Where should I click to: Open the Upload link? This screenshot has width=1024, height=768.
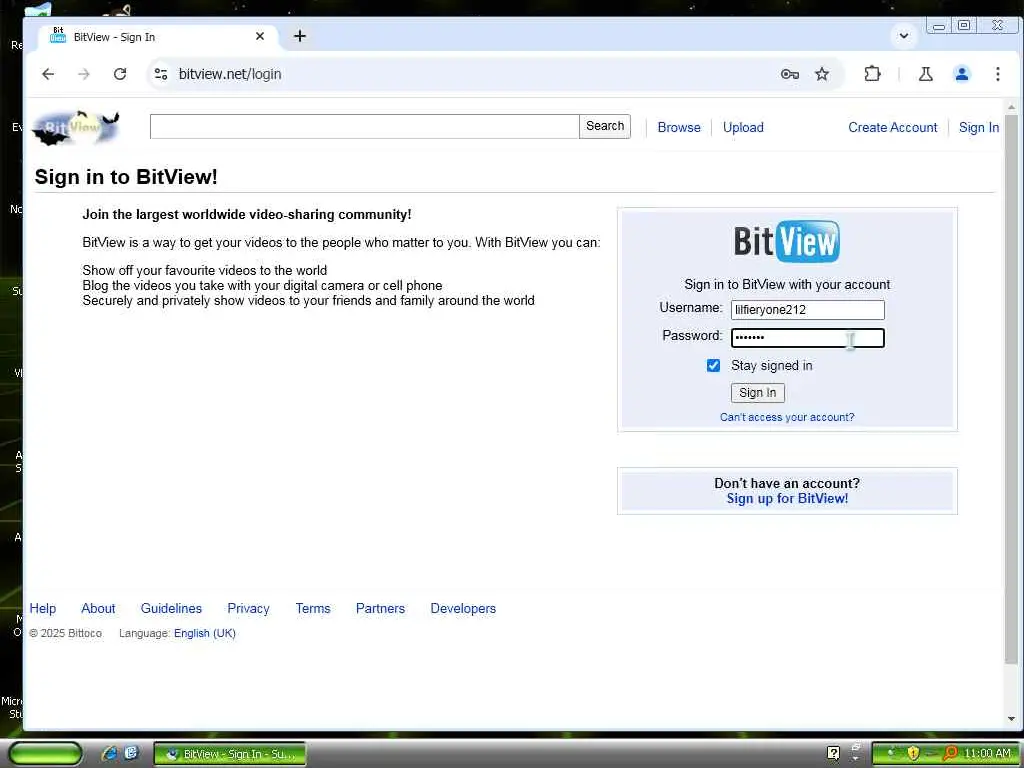pyautogui.click(x=743, y=127)
